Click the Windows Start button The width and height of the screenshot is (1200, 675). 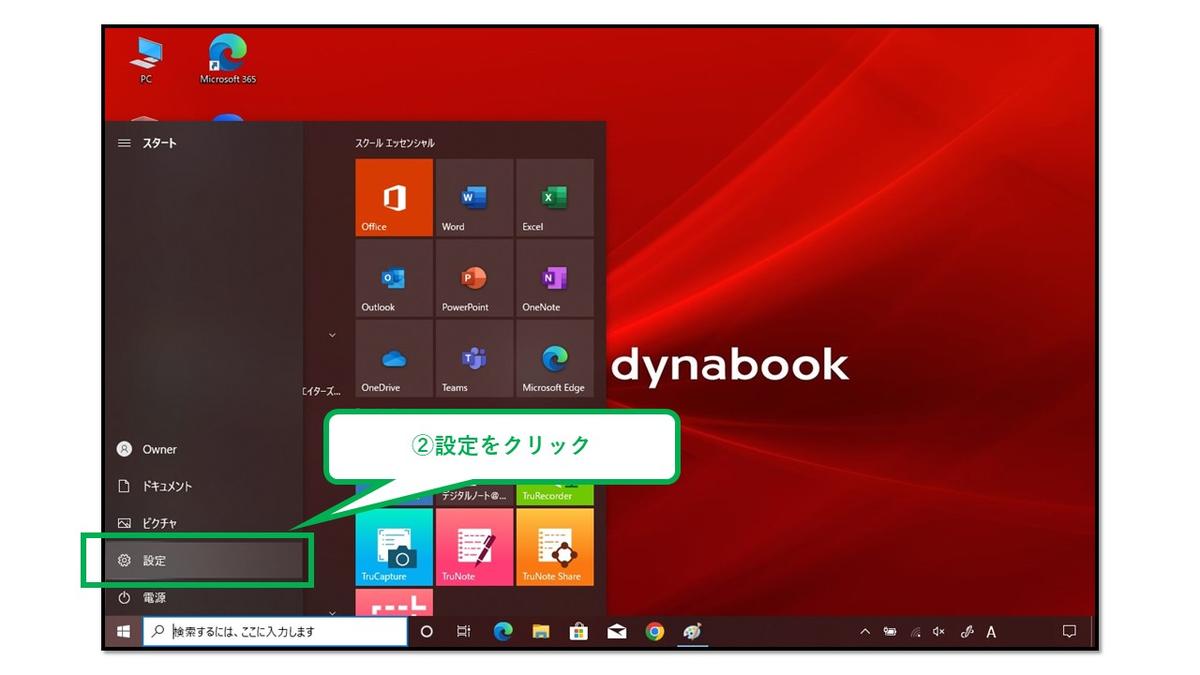click(x=124, y=632)
